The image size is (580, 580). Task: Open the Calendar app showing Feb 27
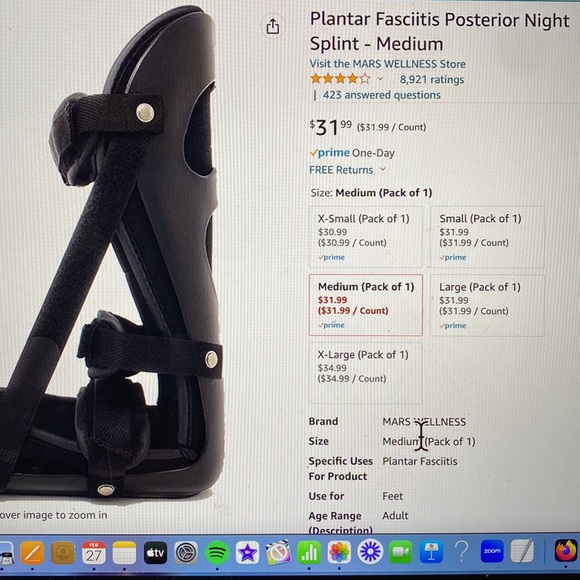(x=94, y=553)
